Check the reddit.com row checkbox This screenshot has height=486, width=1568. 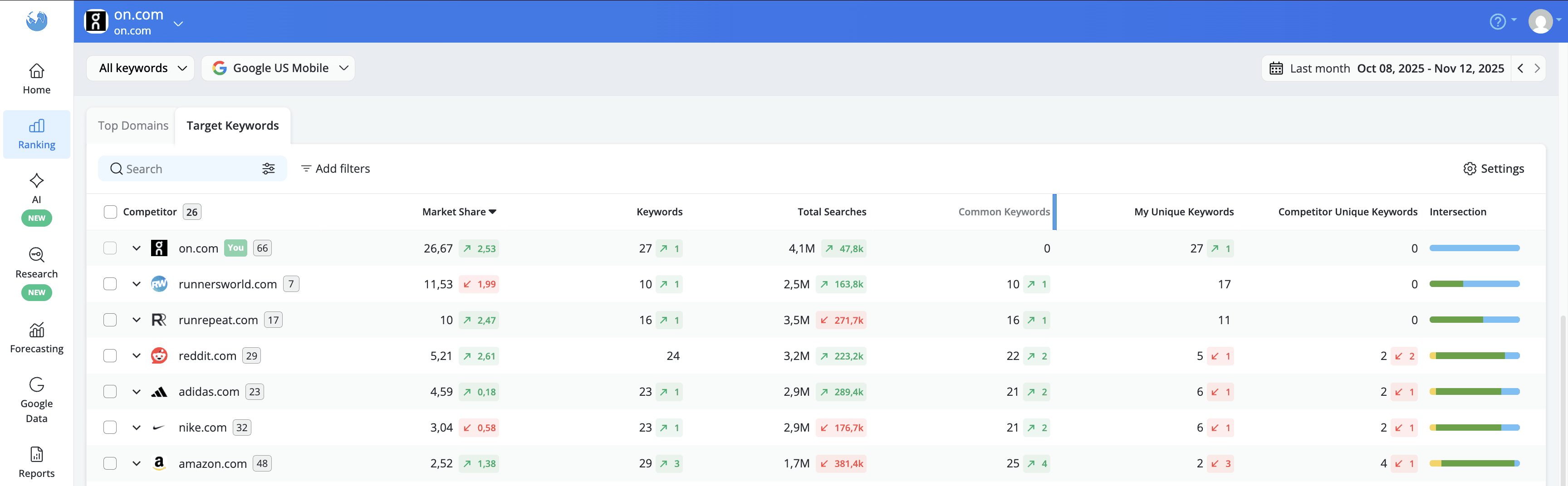(x=110, y=355)
